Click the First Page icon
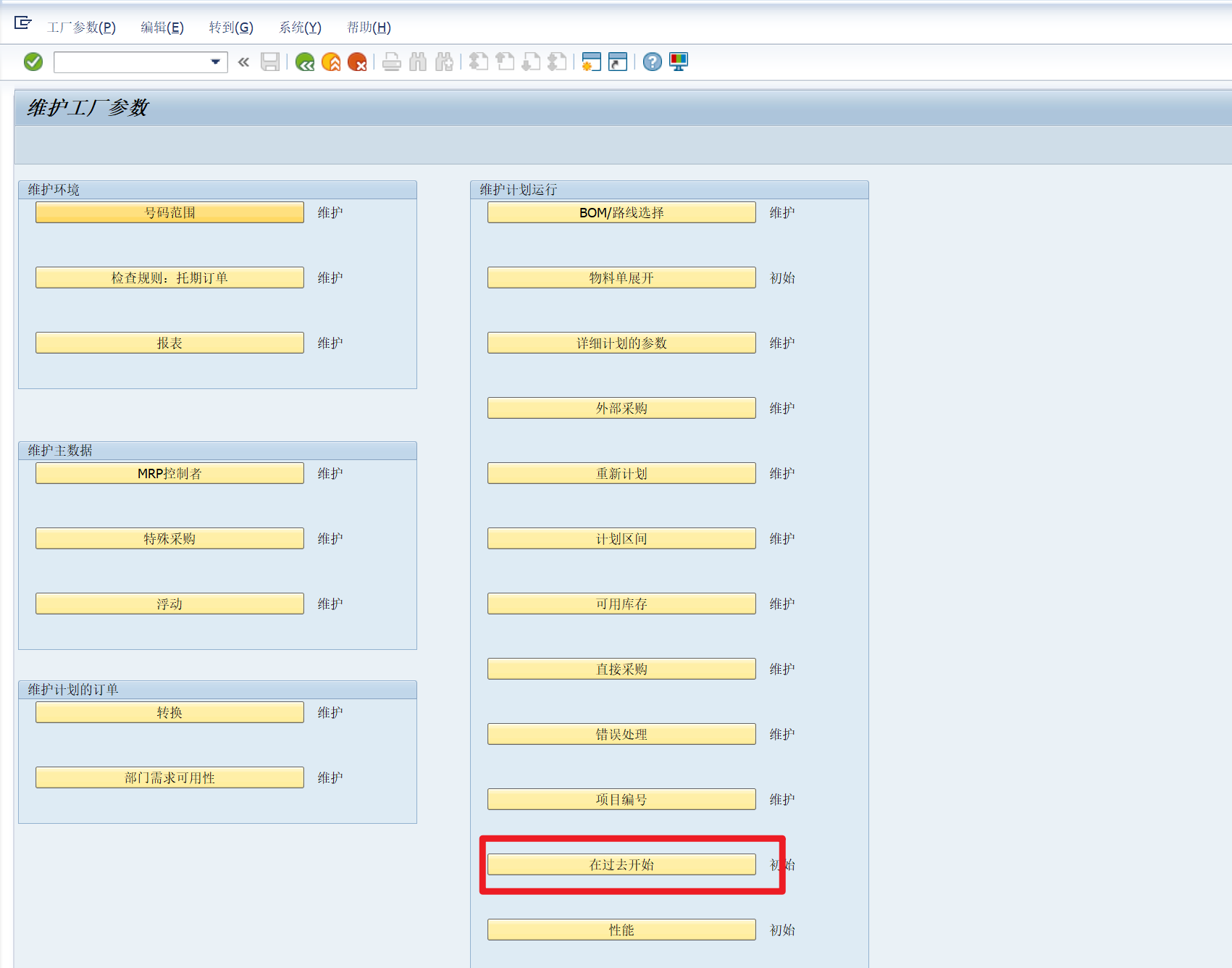Image resolution: width=1232 pixels, height=968 pixels. pyautogui.click(x=478, y=62)
